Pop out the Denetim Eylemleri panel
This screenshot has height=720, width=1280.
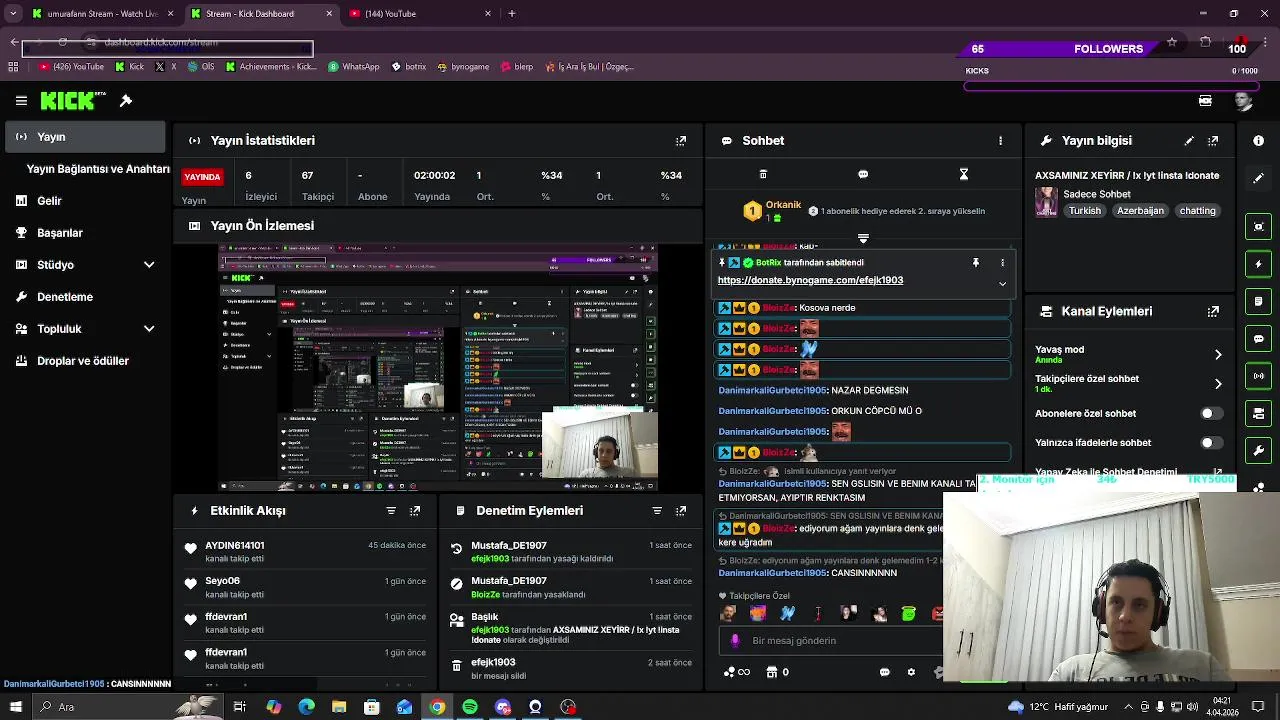681,511
